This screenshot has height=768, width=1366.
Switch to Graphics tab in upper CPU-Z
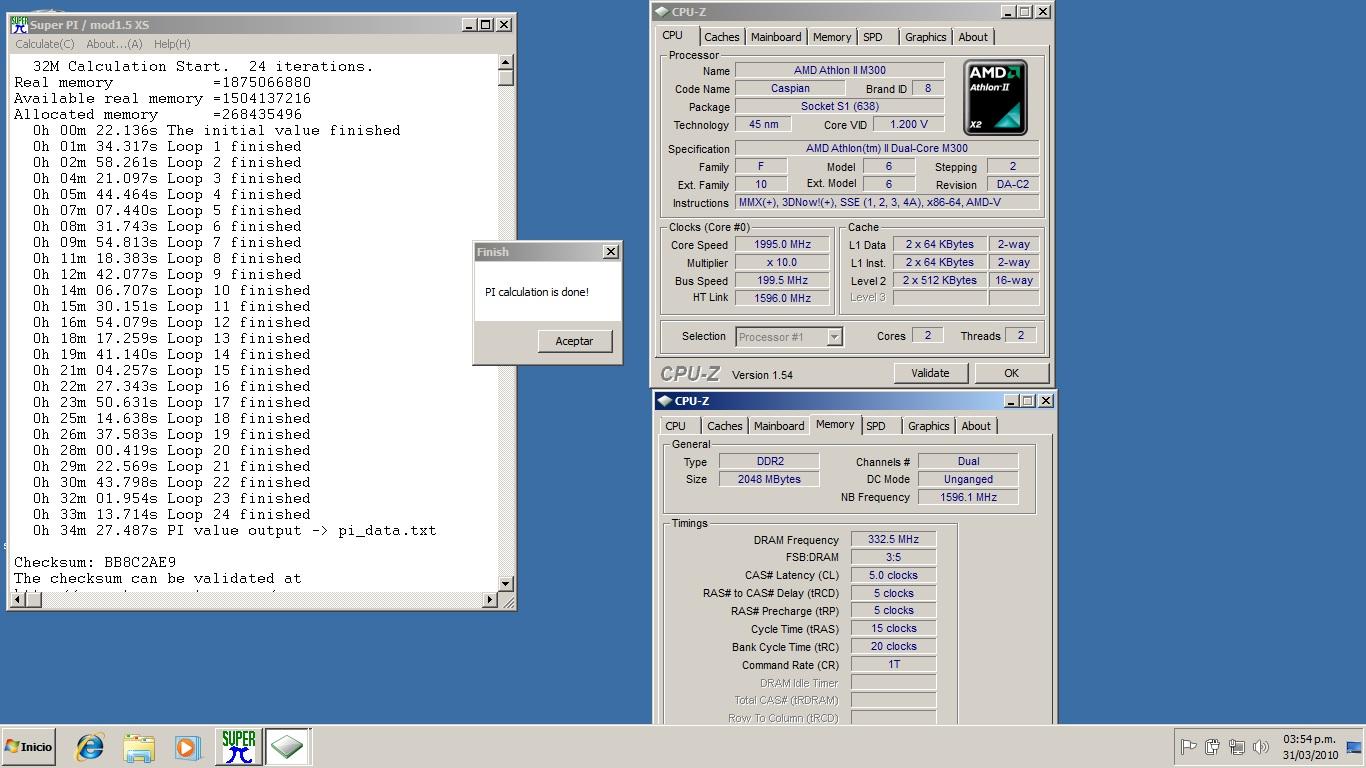click(x=925, y=37)
